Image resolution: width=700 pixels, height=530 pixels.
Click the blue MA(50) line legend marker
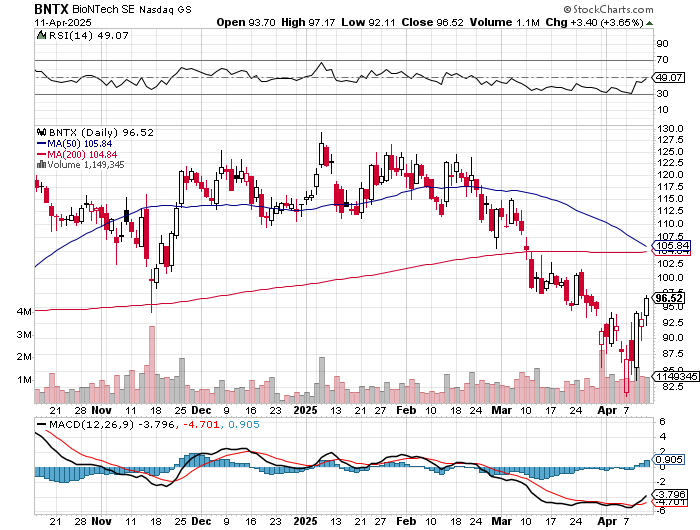42,144
